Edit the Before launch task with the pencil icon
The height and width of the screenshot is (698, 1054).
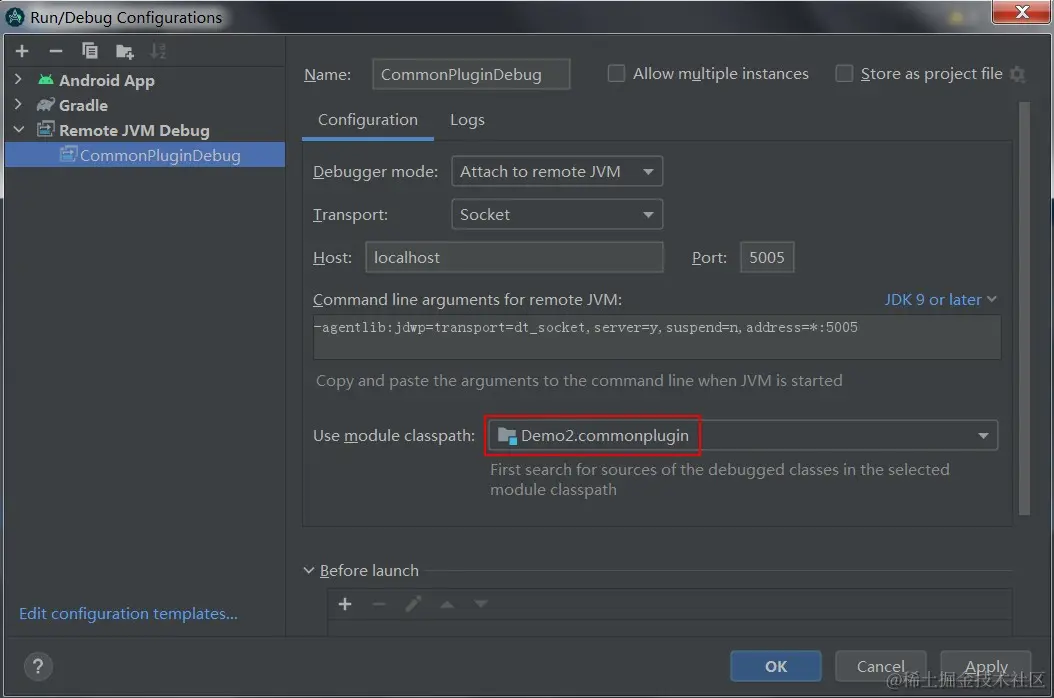413,604
